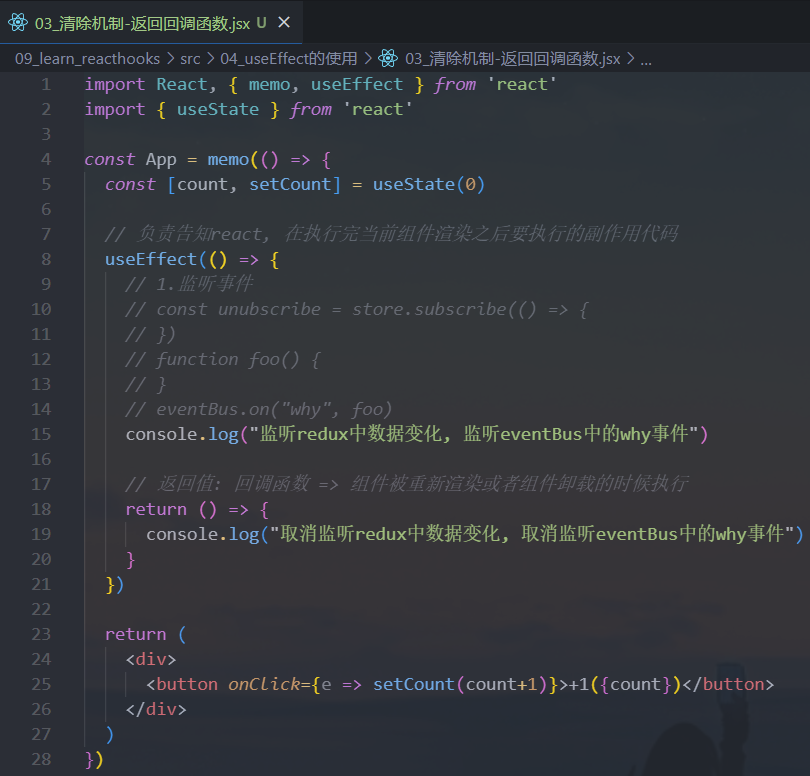The image size is (810, 776).
Task: Select the 03_清除机制-返回回调函数.jsx editor tab
Action: (151, 23)
